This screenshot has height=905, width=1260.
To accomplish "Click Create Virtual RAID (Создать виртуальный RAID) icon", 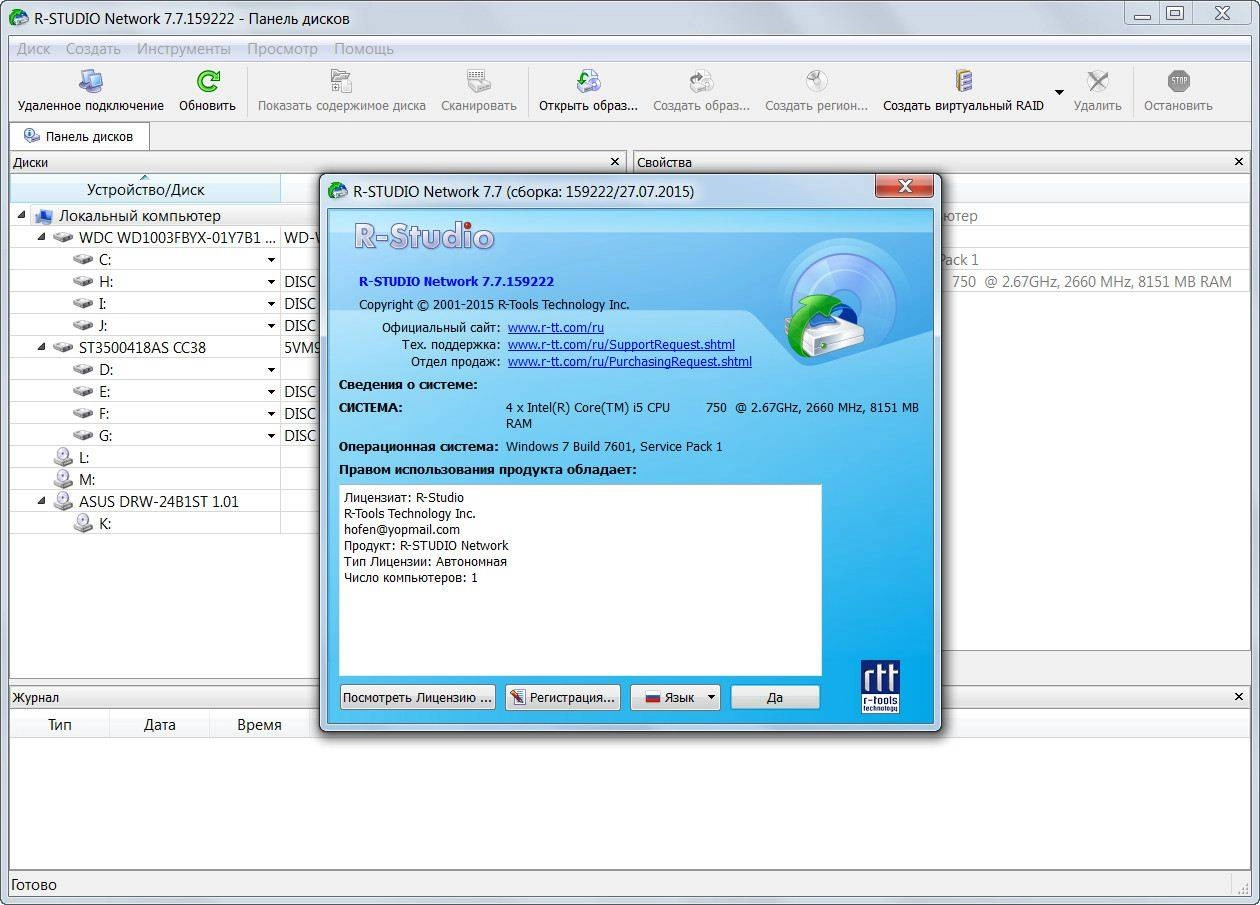I will tap(963, 81).
